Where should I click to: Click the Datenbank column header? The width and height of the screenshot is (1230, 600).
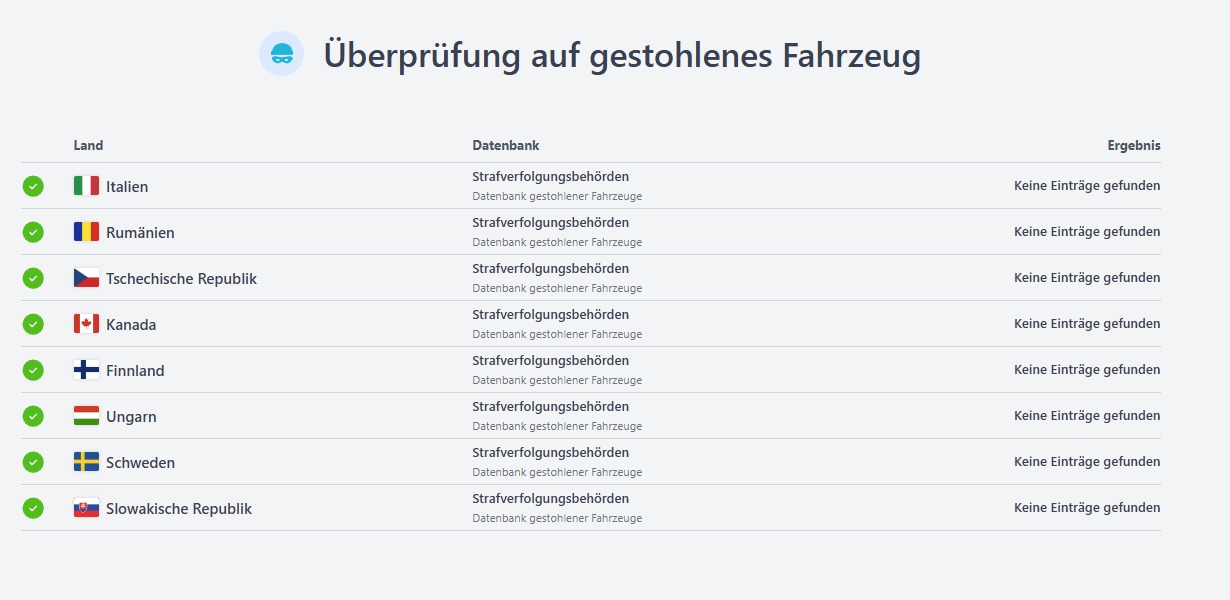(x=505, y=145)
